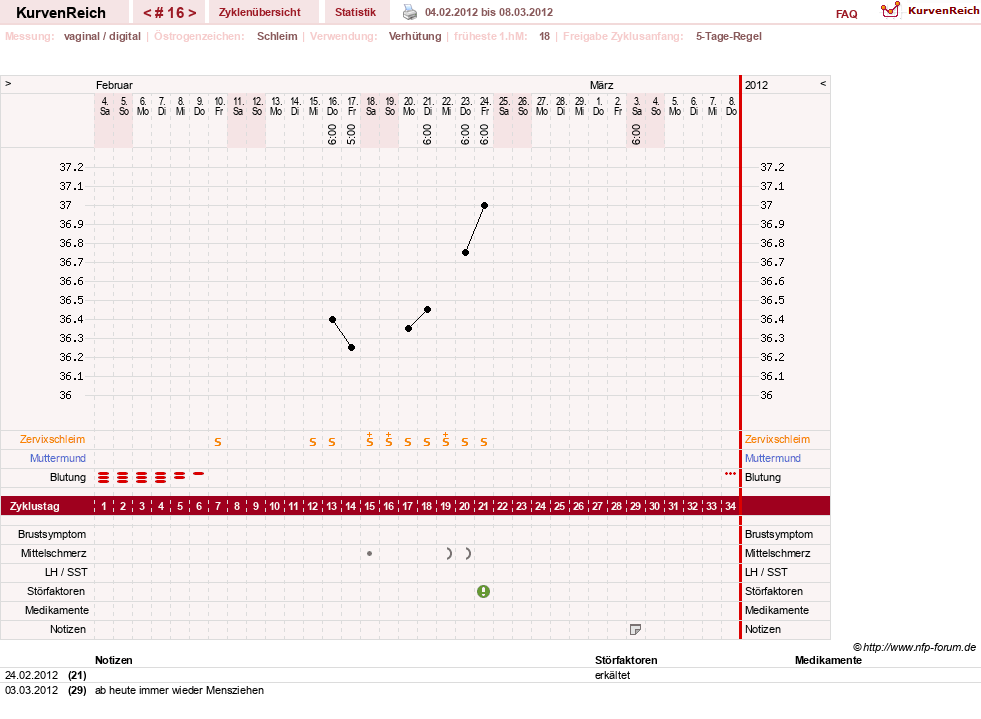This screenshot has height=719, width=981.
Task: Open the nfp-forum.de copyright link
Action: pos(914,647)
